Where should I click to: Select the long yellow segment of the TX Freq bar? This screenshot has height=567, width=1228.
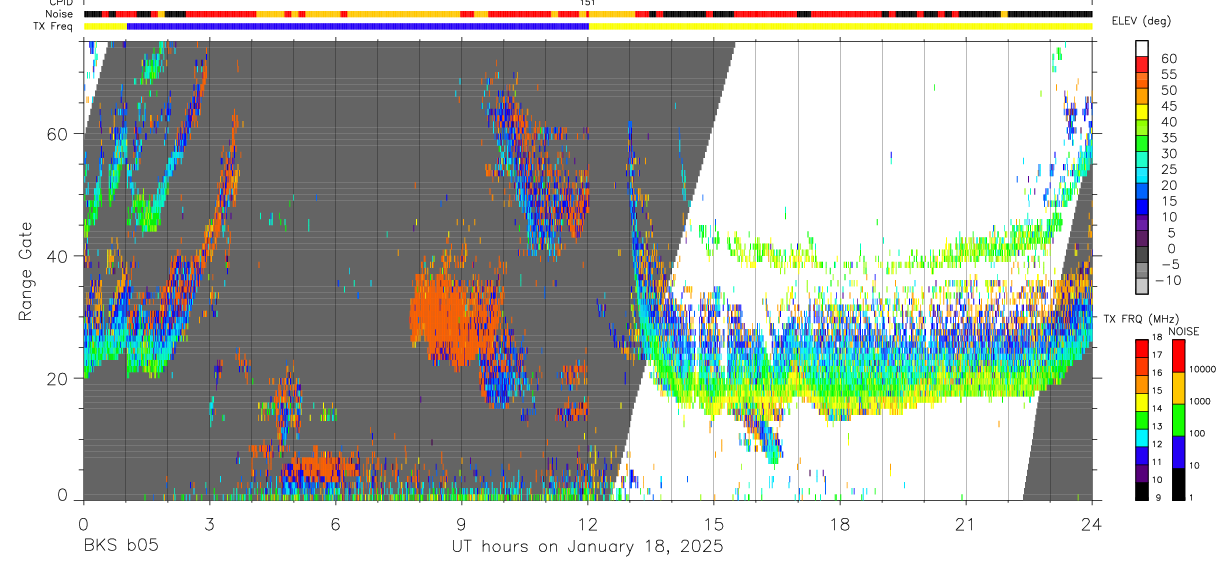[840, 26]
